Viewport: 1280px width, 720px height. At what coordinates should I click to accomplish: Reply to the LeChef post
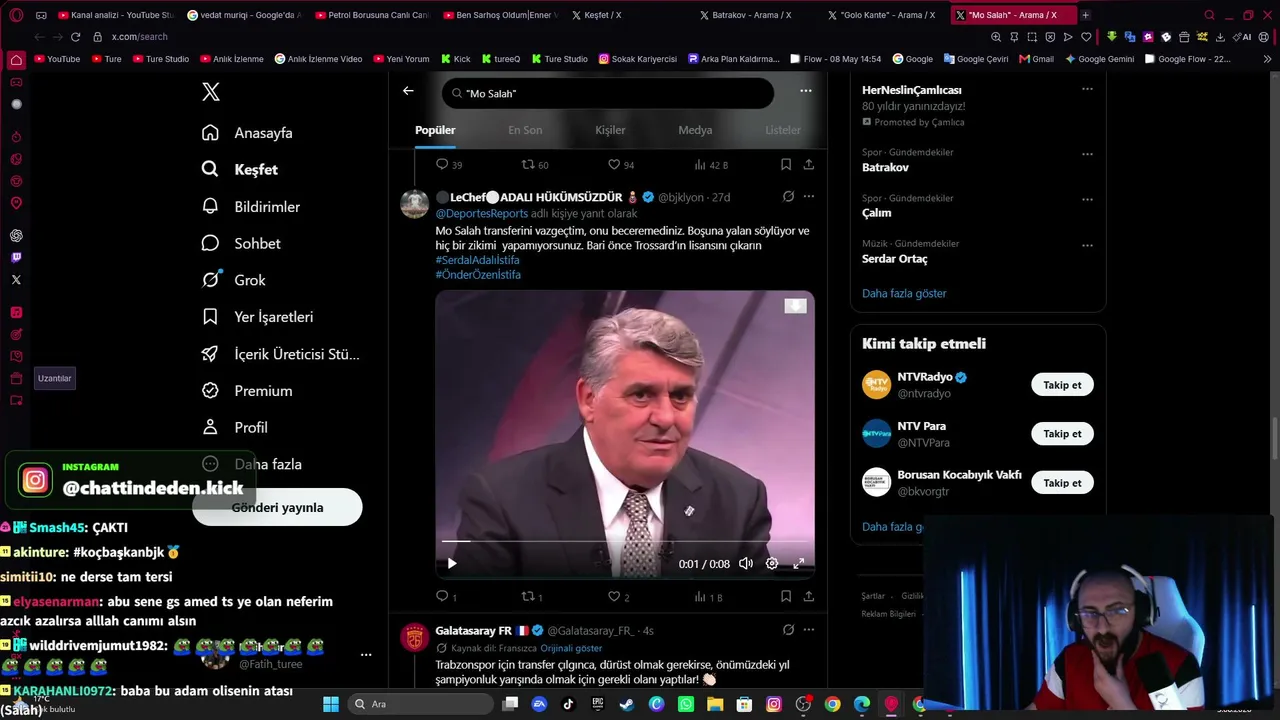(x=443, y=597)
